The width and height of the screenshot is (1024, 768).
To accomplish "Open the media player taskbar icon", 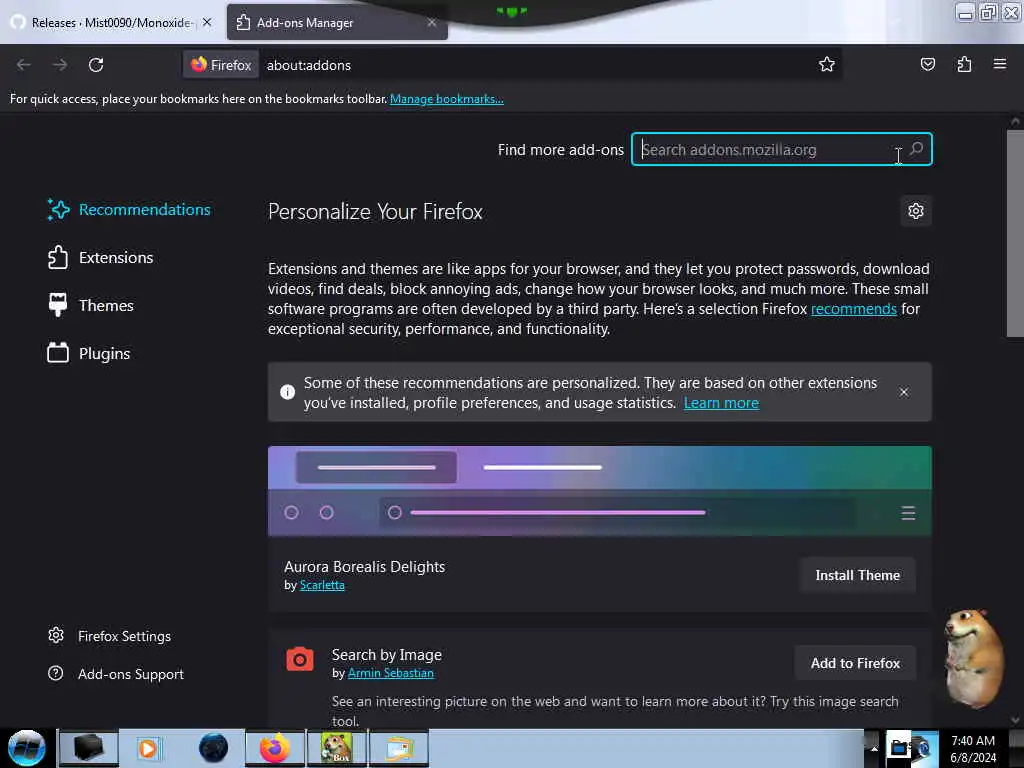I will coord(149,748).
